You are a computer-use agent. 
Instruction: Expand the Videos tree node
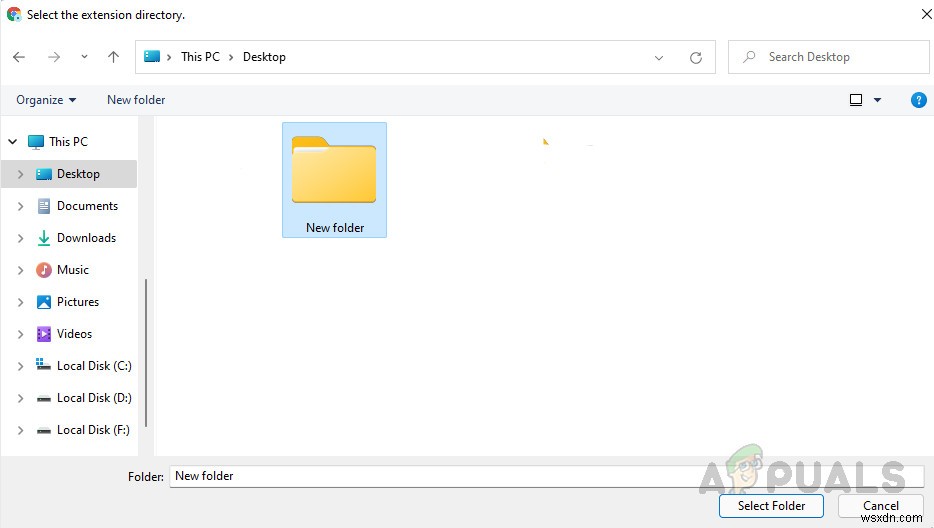click(x=20, y=335)
